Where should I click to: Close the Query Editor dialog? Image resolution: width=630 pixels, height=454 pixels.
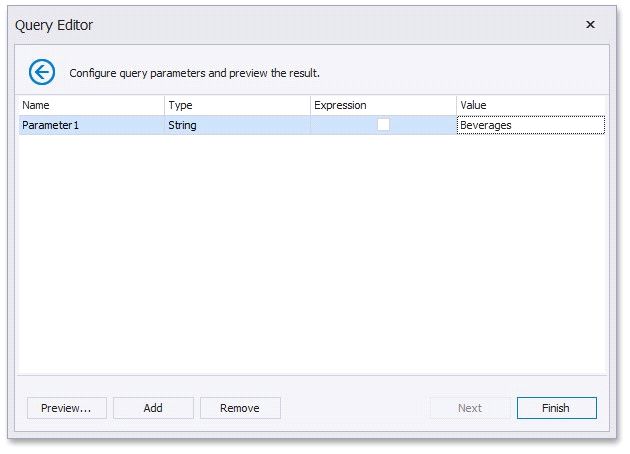[590, 24]
